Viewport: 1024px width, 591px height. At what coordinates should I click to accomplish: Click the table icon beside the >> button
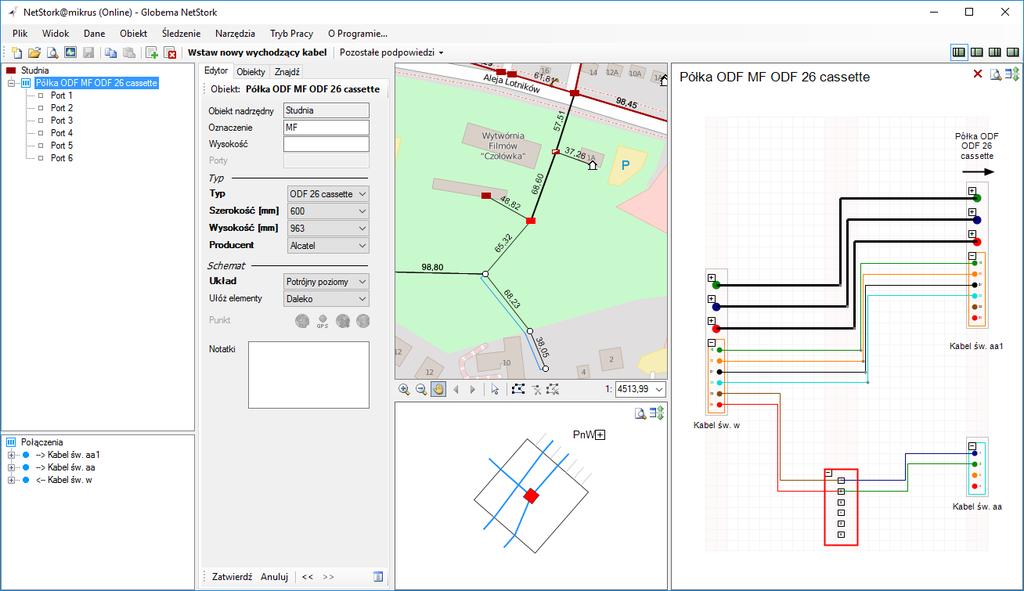pyautogui.click(x=378, y=577)
